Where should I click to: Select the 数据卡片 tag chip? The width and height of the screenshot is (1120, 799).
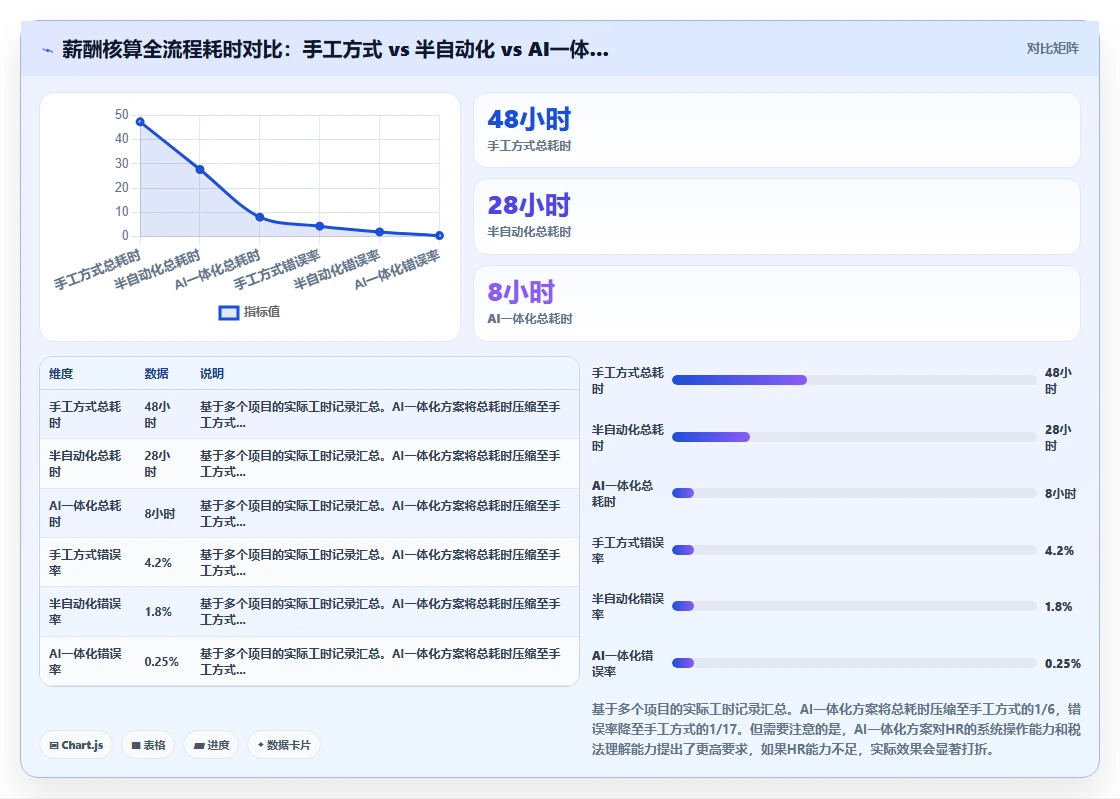tap(284, 745)
